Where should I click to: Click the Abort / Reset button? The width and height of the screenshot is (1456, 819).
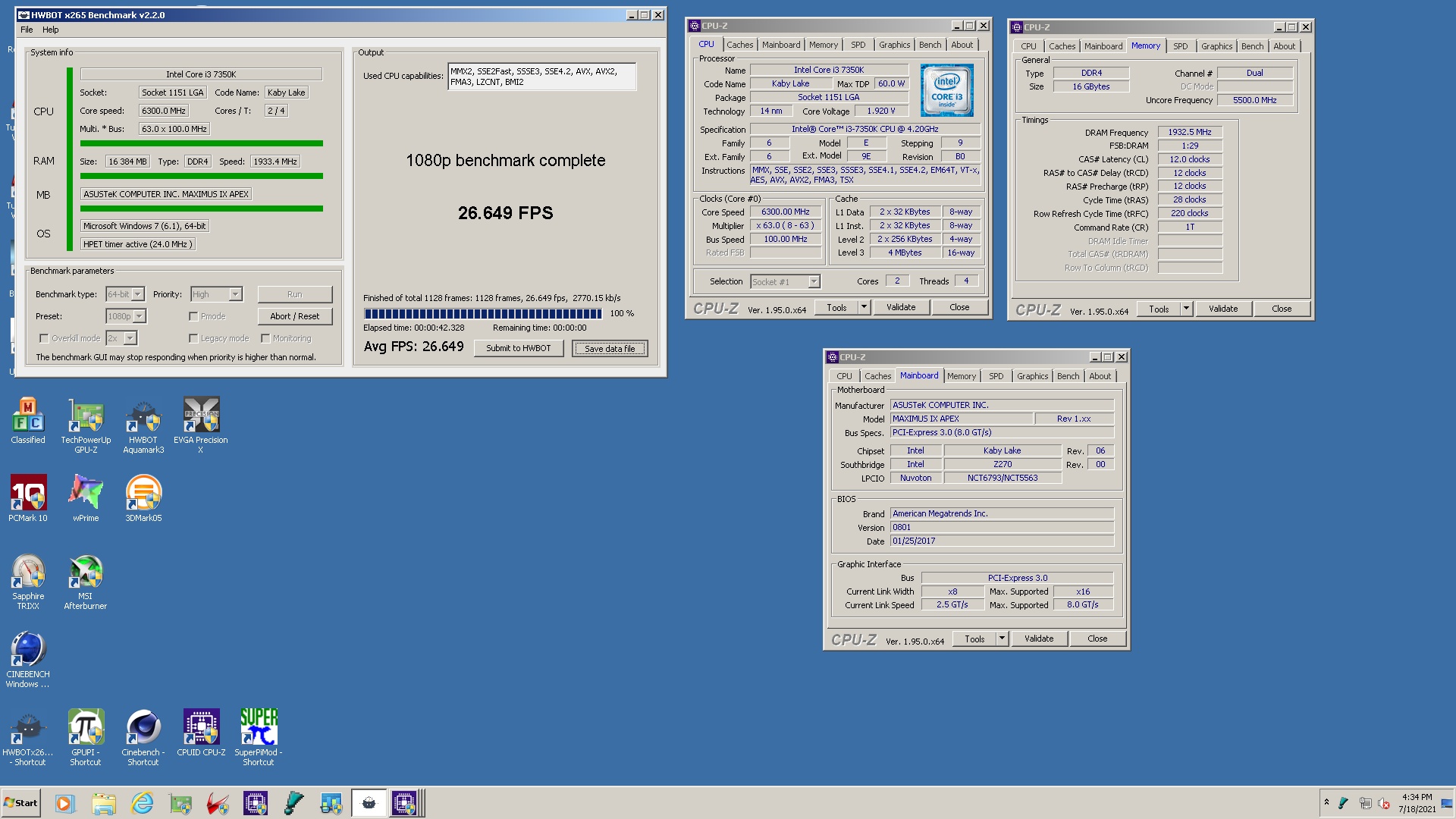pyautogui.click(x=295, y=316)
